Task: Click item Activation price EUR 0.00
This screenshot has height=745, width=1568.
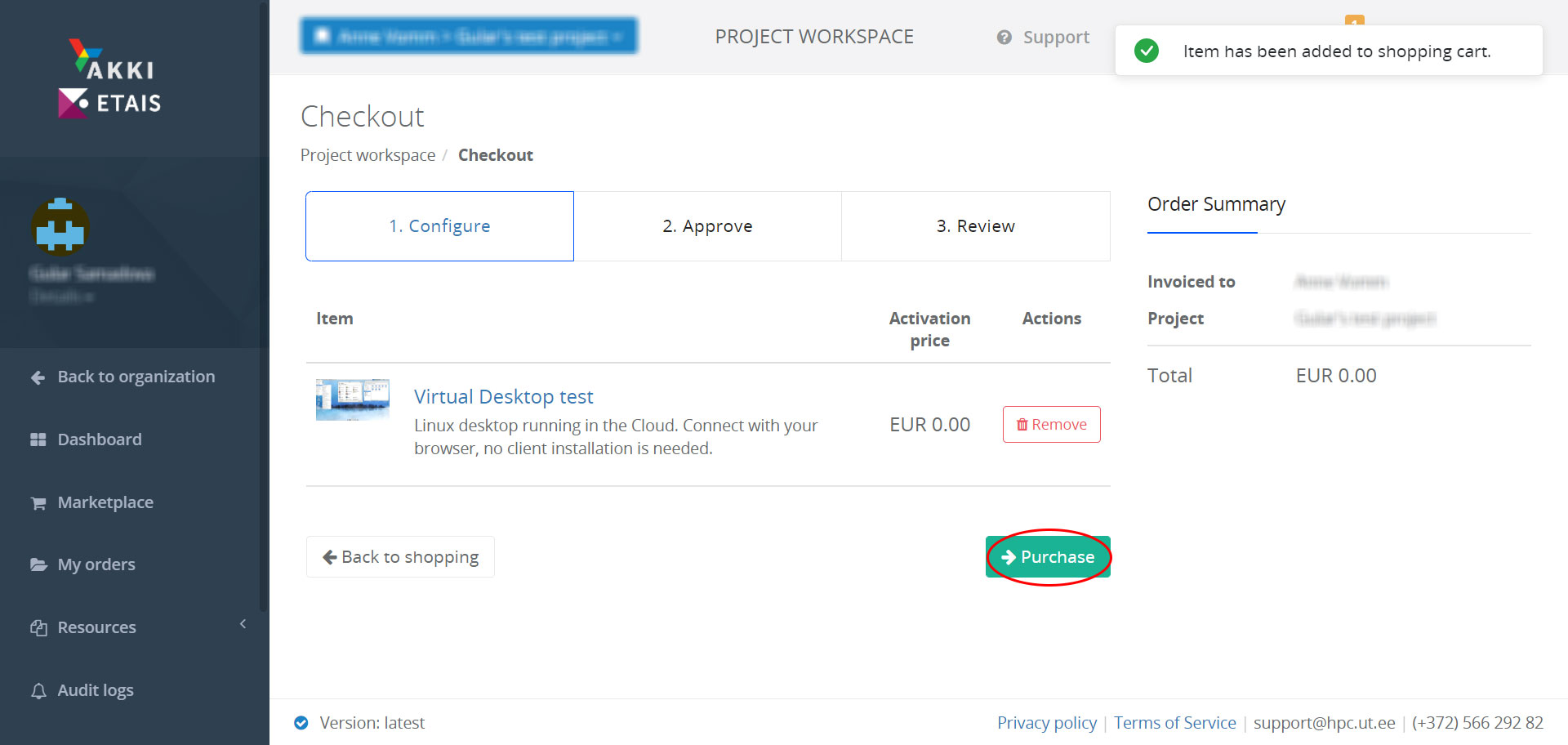Action: 929,425
